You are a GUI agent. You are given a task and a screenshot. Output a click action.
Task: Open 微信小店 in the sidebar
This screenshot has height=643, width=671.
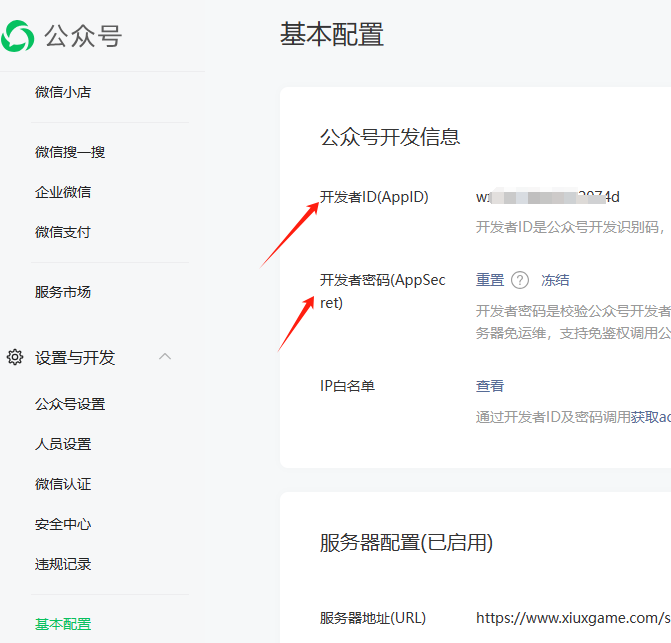point(63,92)
